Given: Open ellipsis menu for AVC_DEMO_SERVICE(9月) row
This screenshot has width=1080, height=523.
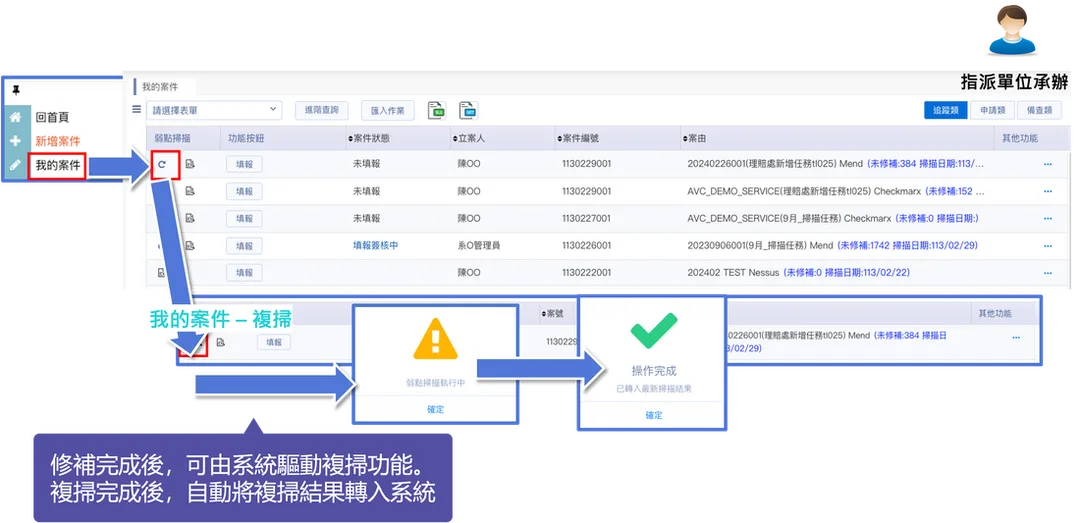Looking at the screenshot, I should (1048, 218).
